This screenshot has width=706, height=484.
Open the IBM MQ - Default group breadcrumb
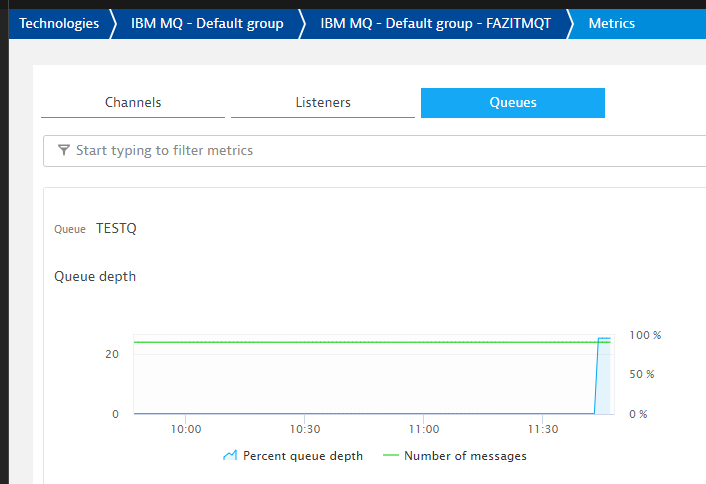(207, 23)
